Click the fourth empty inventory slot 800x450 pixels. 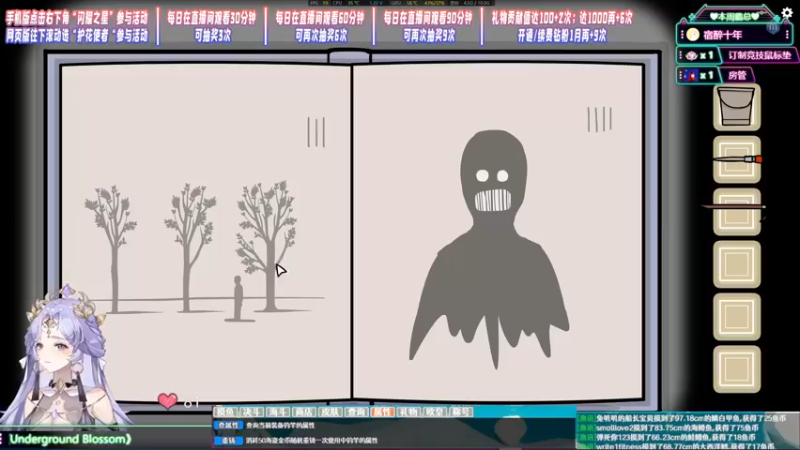click(737, 265)
